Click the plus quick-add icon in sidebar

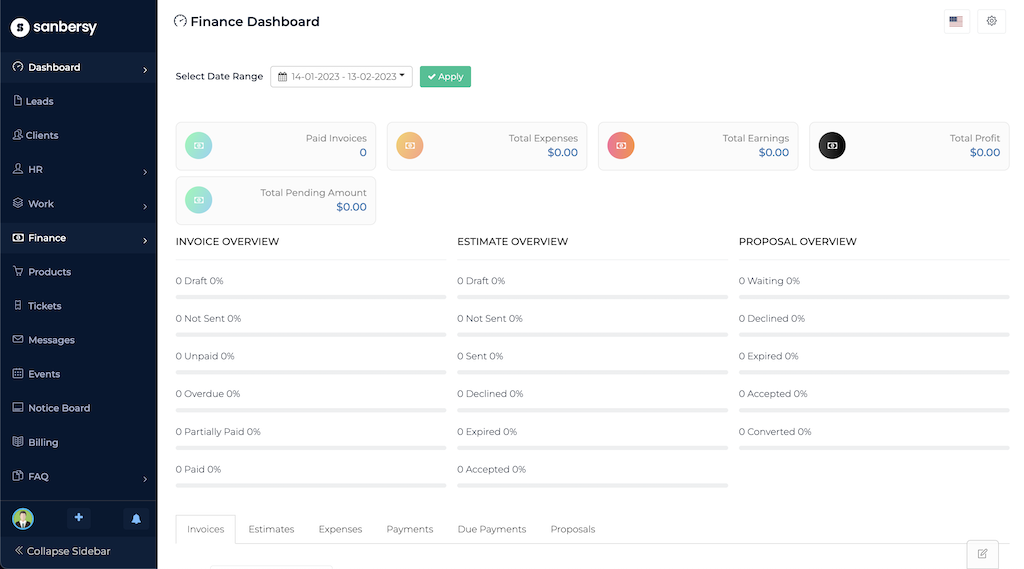[79, 518]
